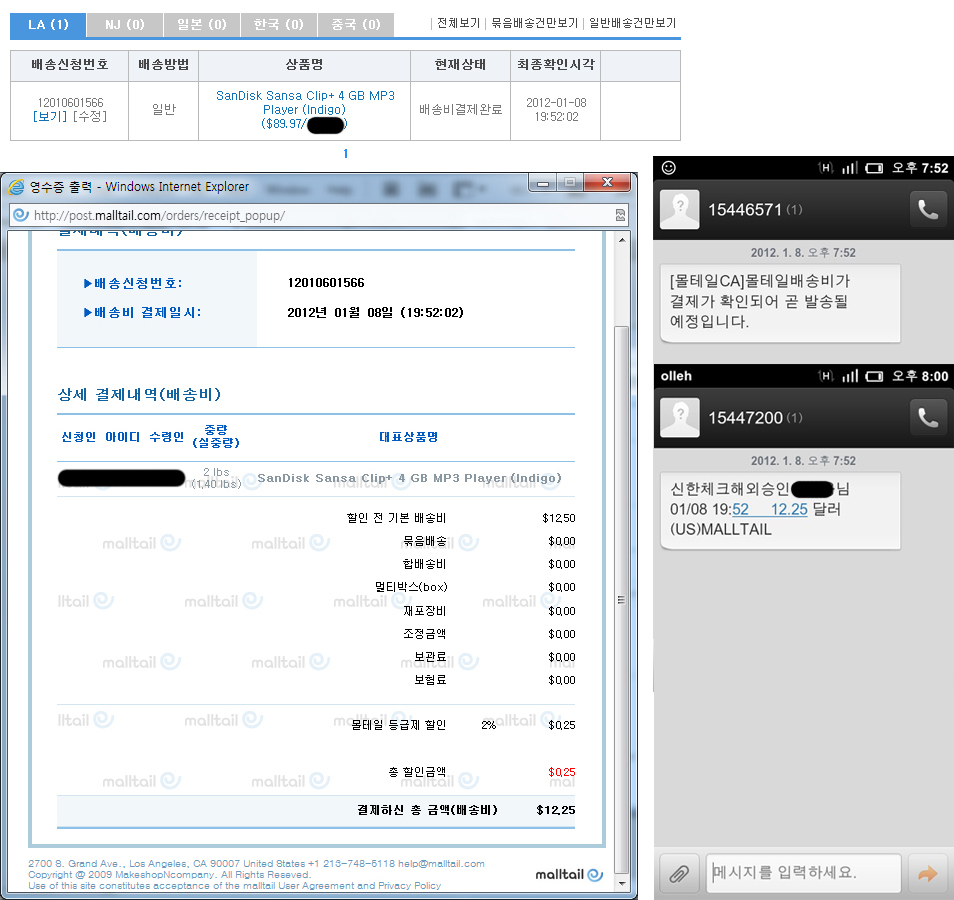This screenshot has height=900, width=954.
Task: Open the 중국 (0) tab
Action: click(355, 25)
